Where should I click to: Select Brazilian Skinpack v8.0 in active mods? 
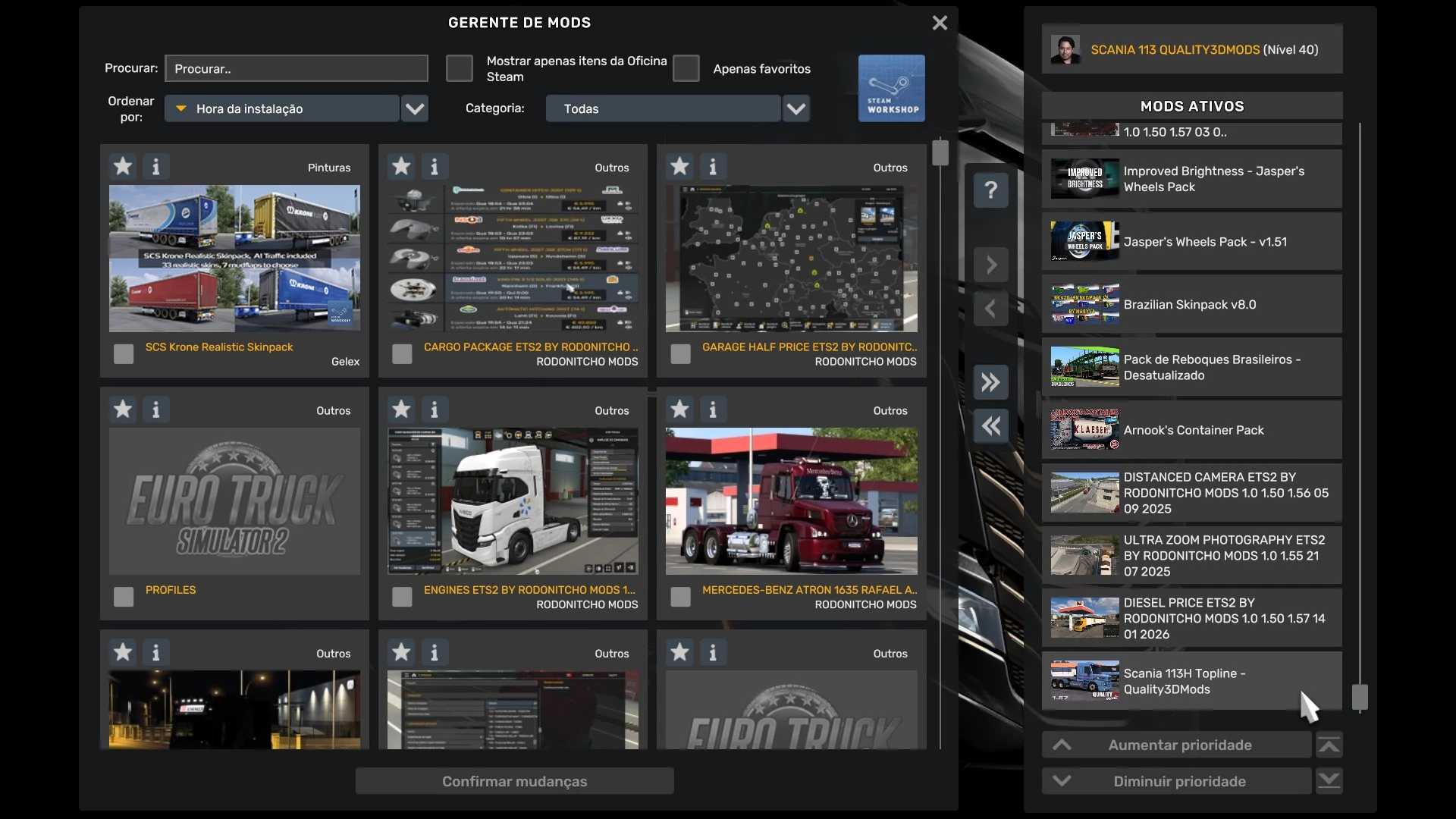(1191, 304)
